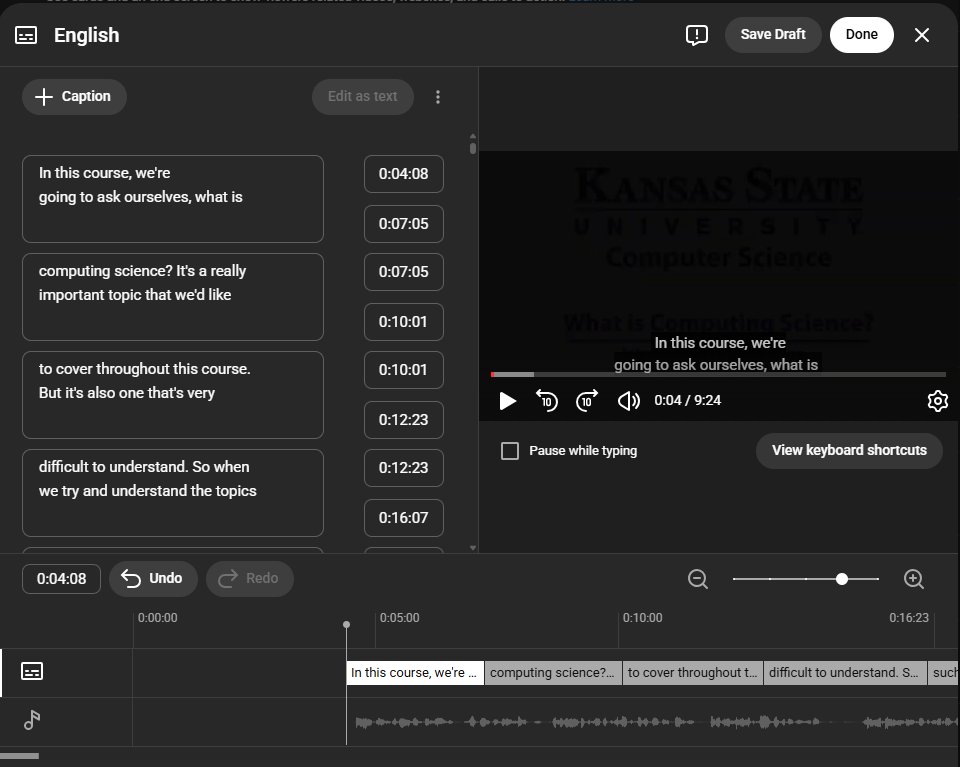
Task: Set start time 0:07:05 of second caption
Action: click(403, 272)
